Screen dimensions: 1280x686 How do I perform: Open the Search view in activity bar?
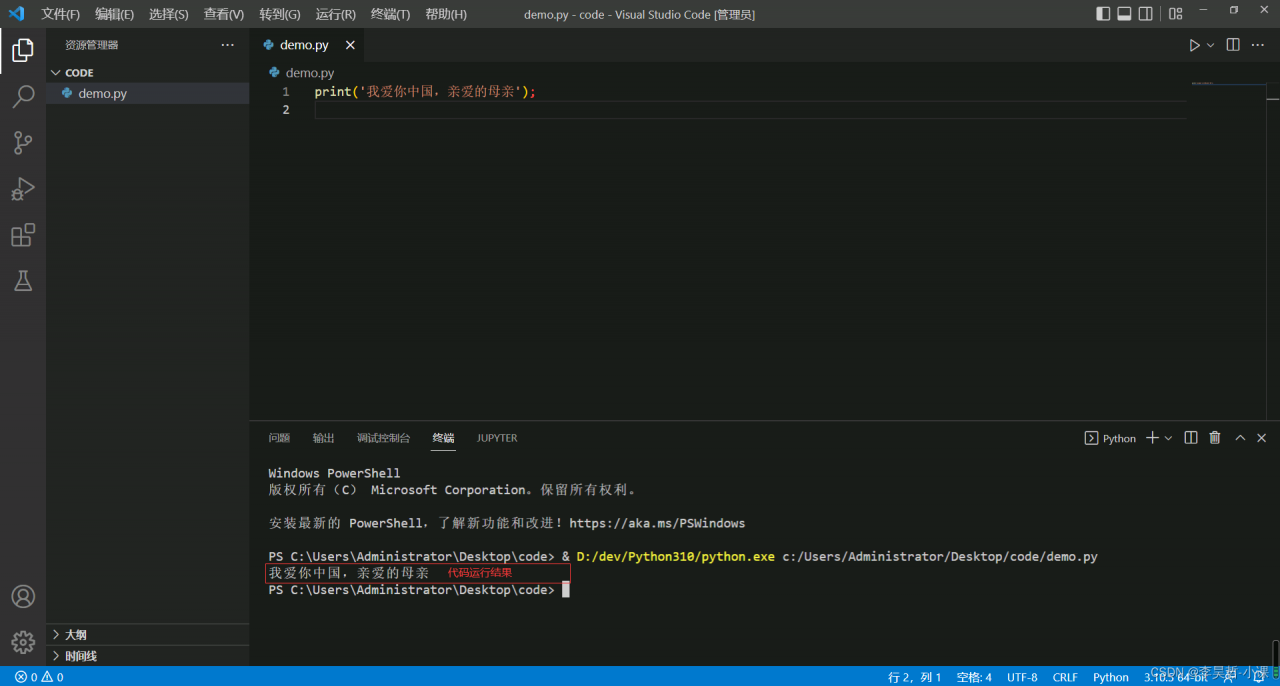pos(23,97)
